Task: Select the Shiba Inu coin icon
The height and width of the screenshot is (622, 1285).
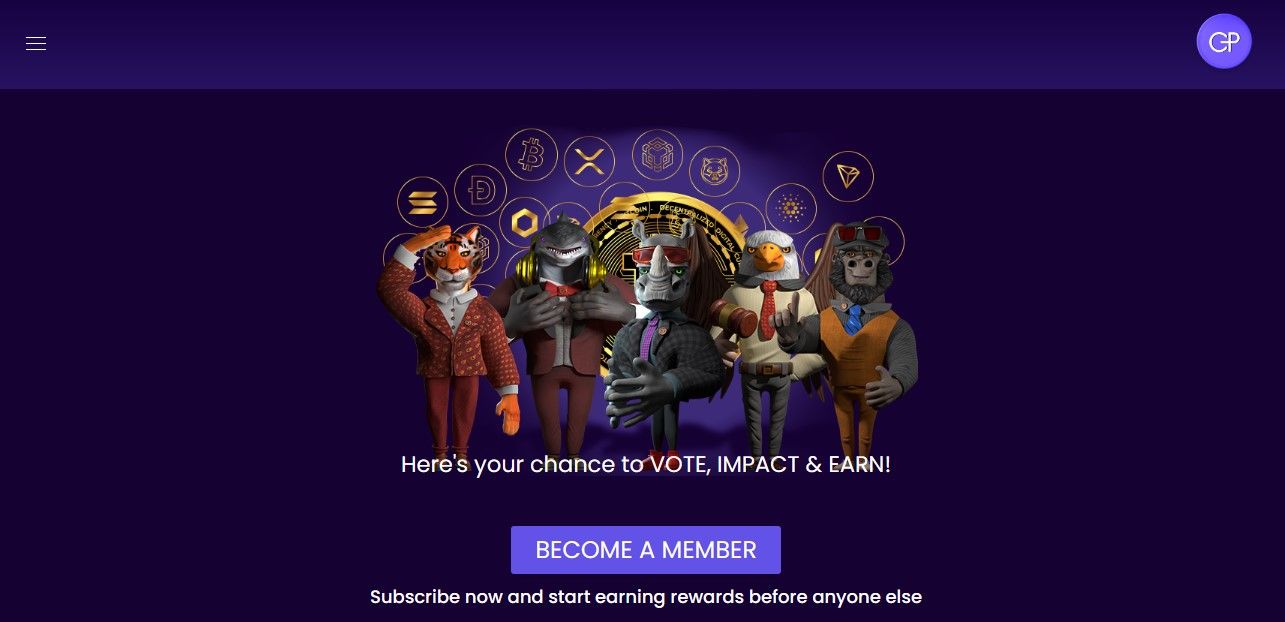Action: pyautogui.click(x=714, y=171)
